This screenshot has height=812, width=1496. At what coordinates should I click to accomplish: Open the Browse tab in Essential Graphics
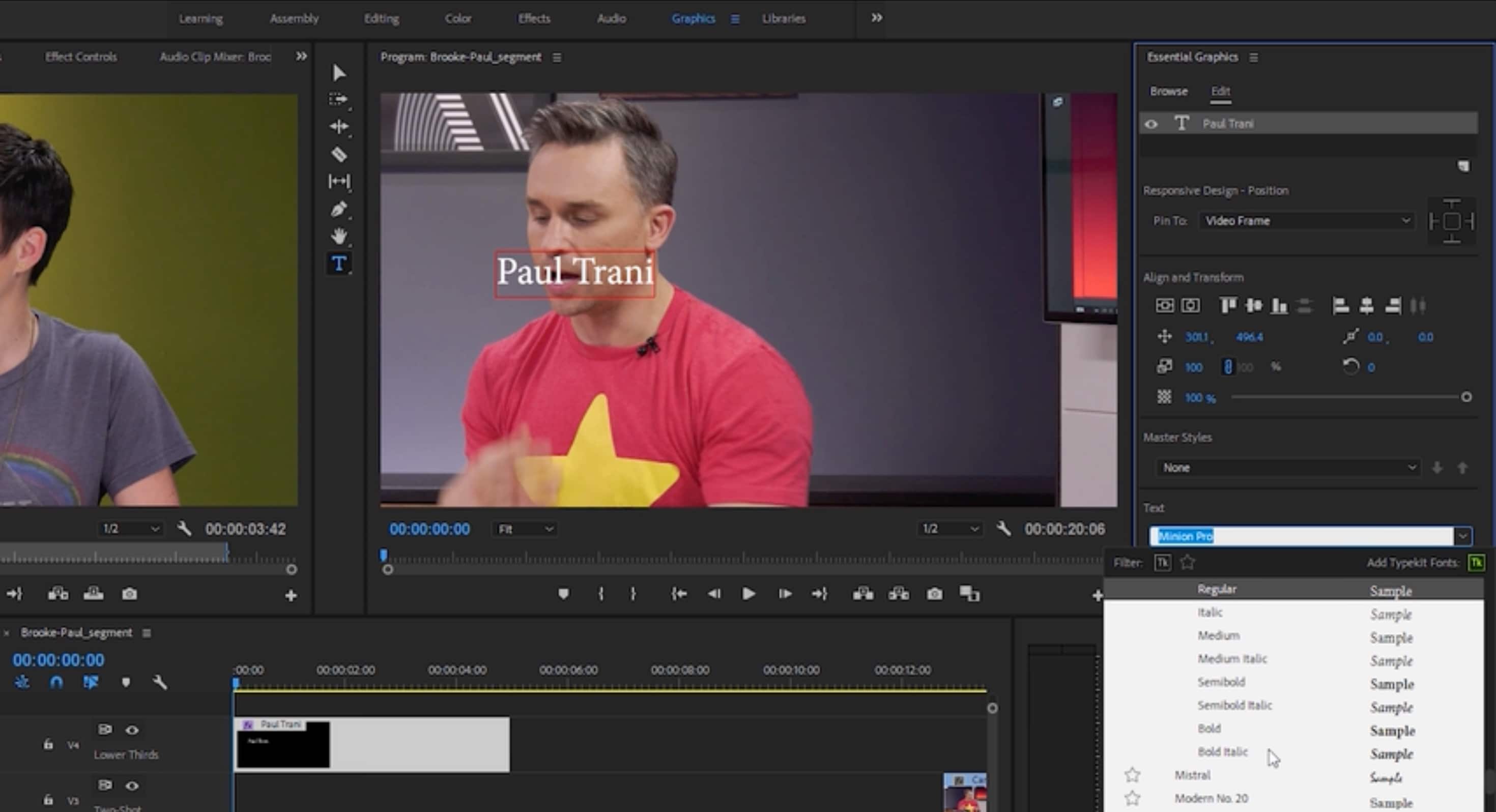1168,91
